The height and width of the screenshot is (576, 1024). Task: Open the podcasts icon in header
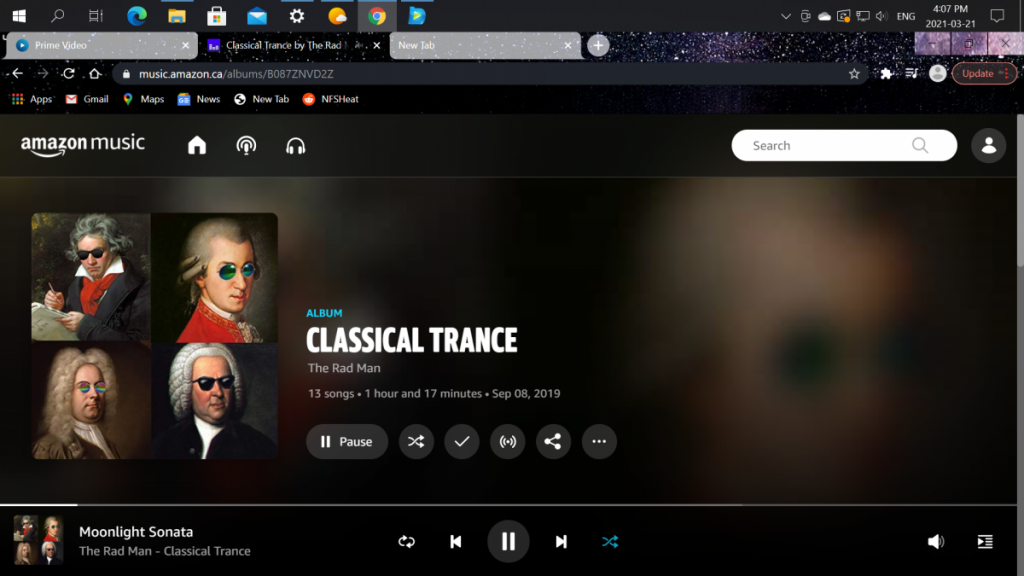(246, 145)
